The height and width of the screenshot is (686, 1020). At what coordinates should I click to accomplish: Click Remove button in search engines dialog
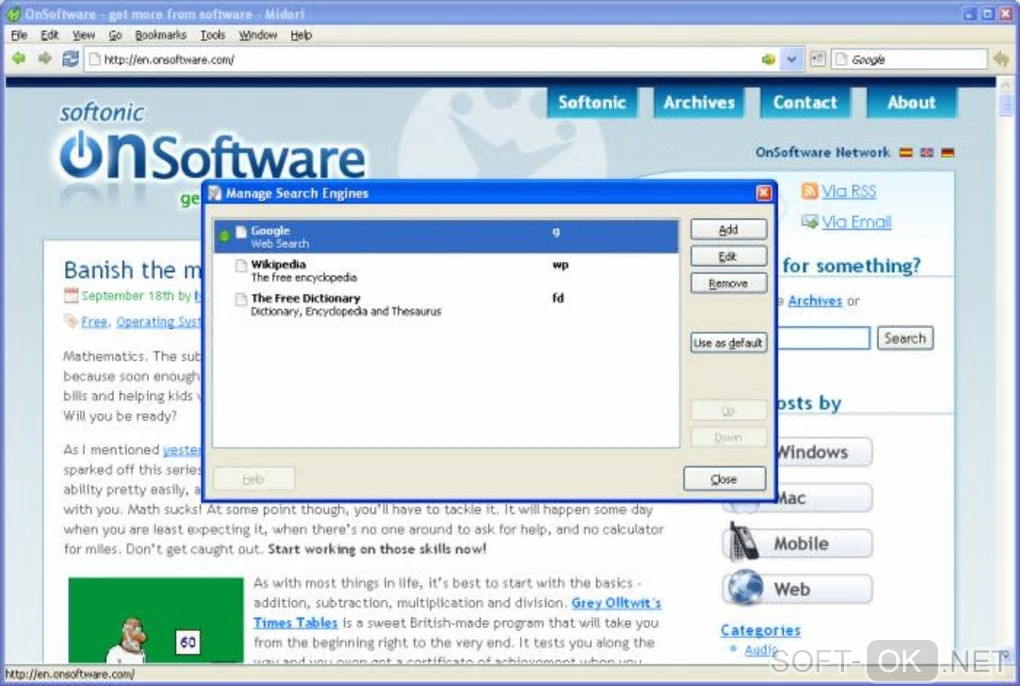coord(729,284)
